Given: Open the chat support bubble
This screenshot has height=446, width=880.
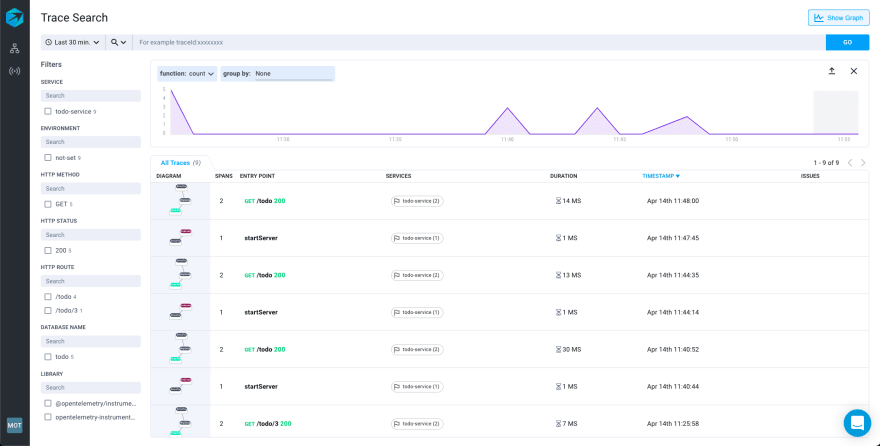Looking at the screenshot, I should pos(857,423).
